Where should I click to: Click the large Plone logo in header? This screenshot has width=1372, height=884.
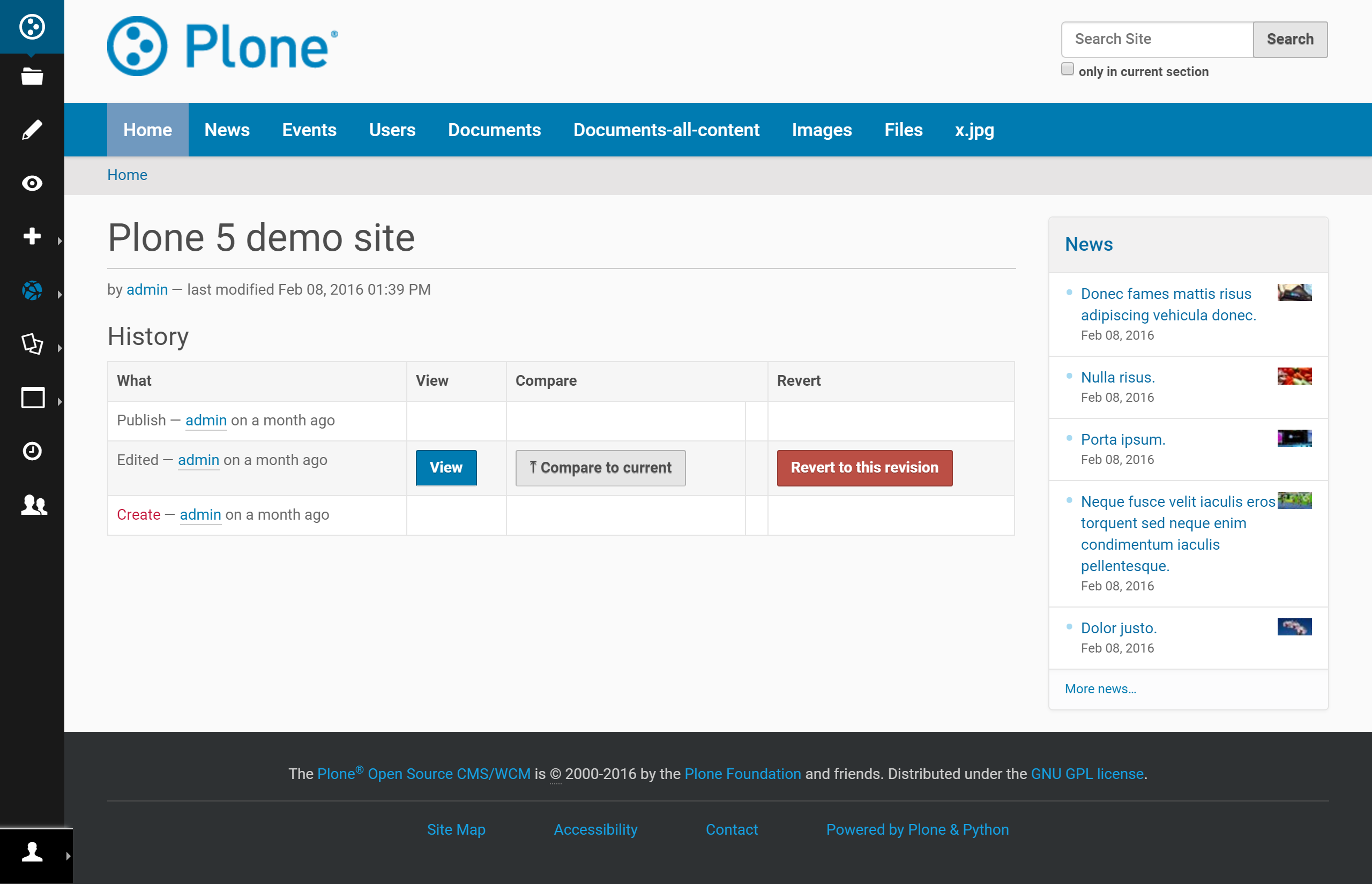[222, 46]
